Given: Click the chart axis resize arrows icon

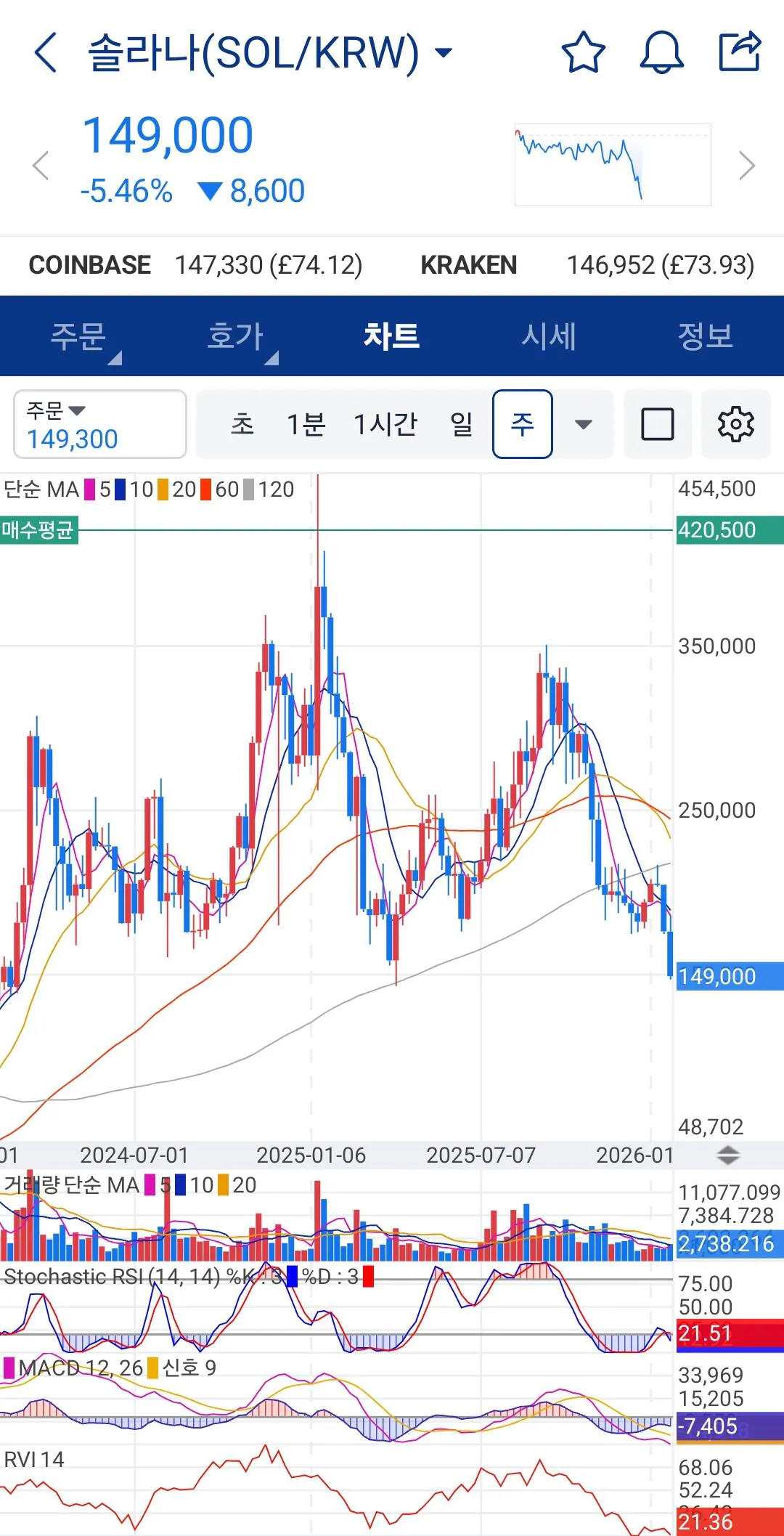Looking at the screenshot, I should tap(728, 1155).
